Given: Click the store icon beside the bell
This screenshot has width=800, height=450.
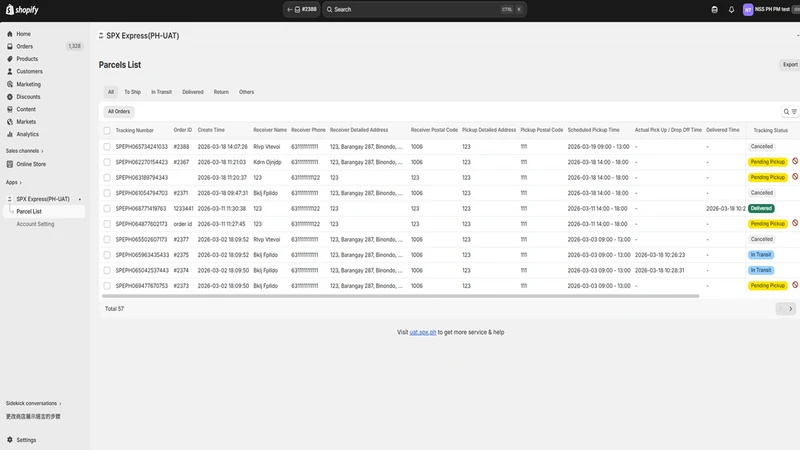Looking at the screenshot, I should click(714, 10).
